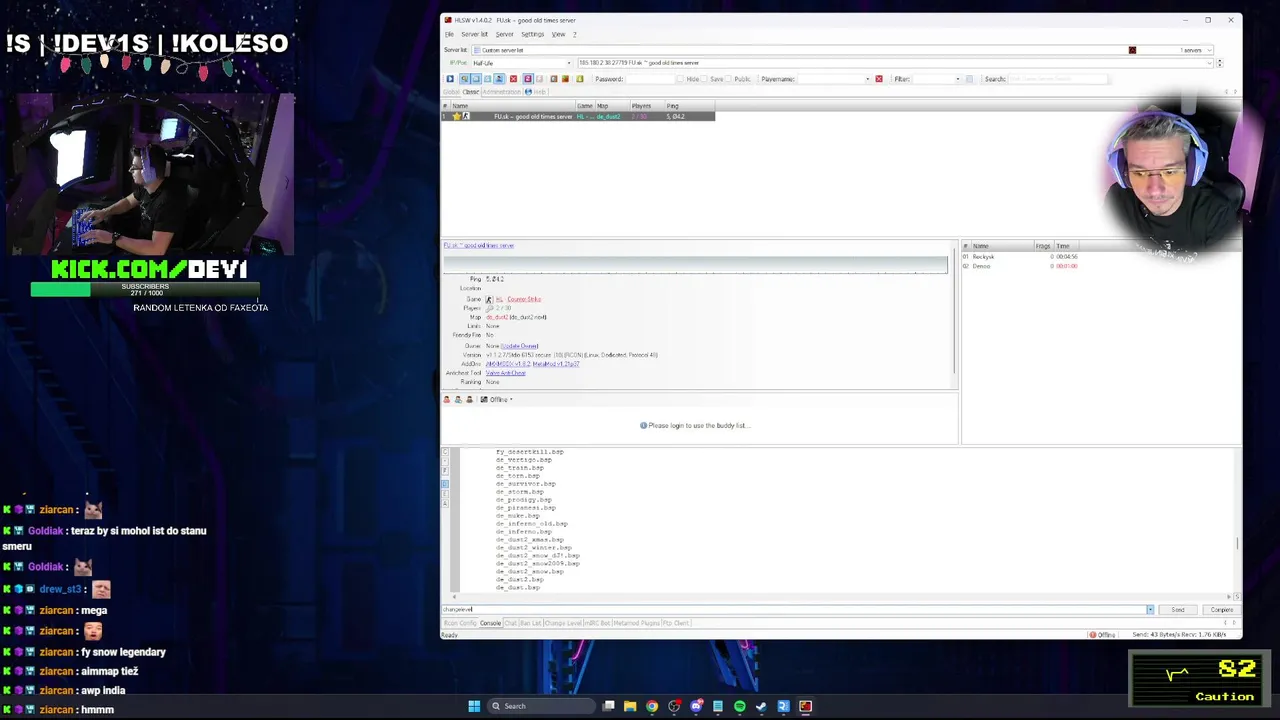Toggle the Hide password checkbox
This screenshot has height=720, width=1280.
pos(680,79)
